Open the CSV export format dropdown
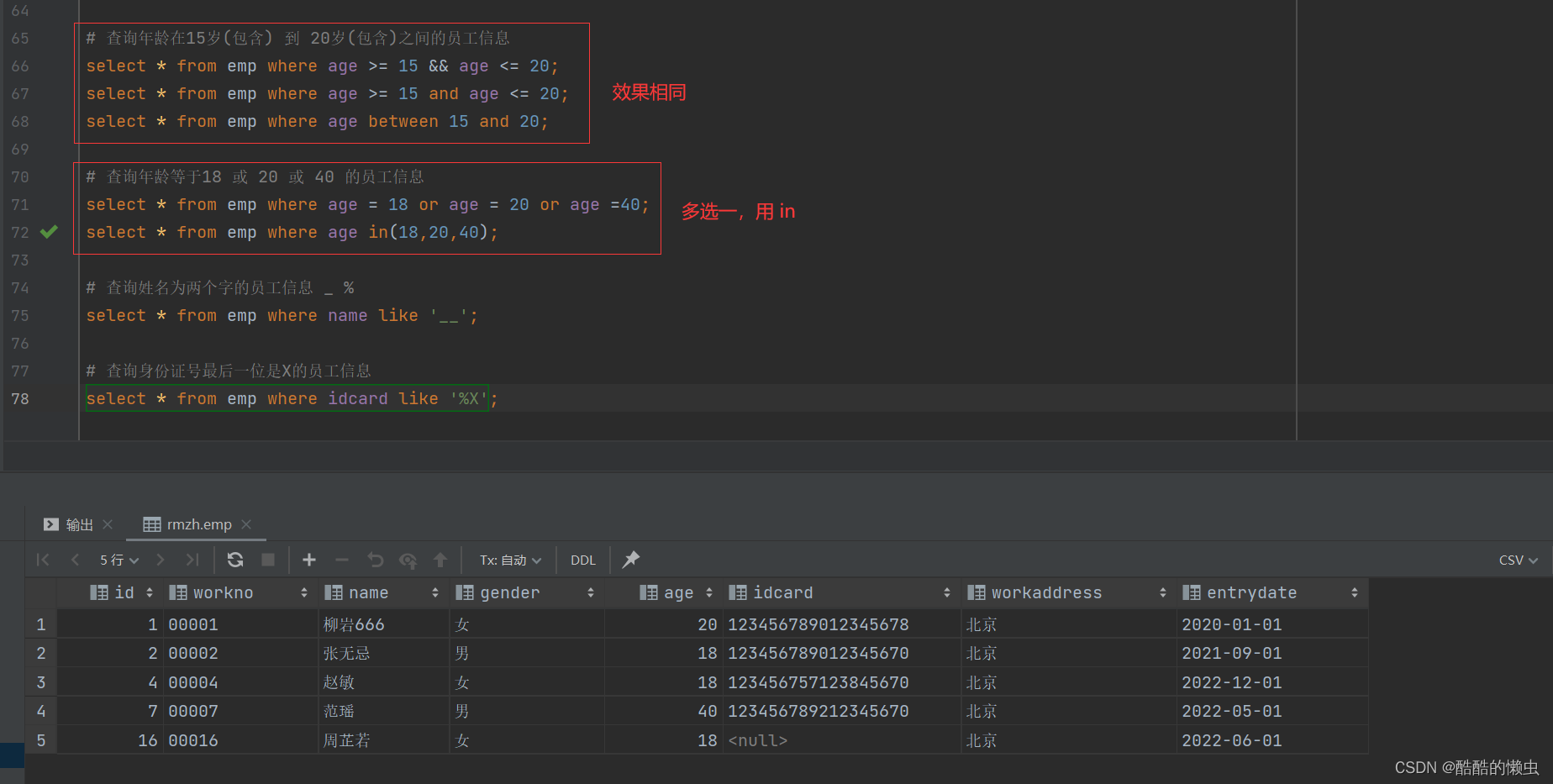 1519,560
